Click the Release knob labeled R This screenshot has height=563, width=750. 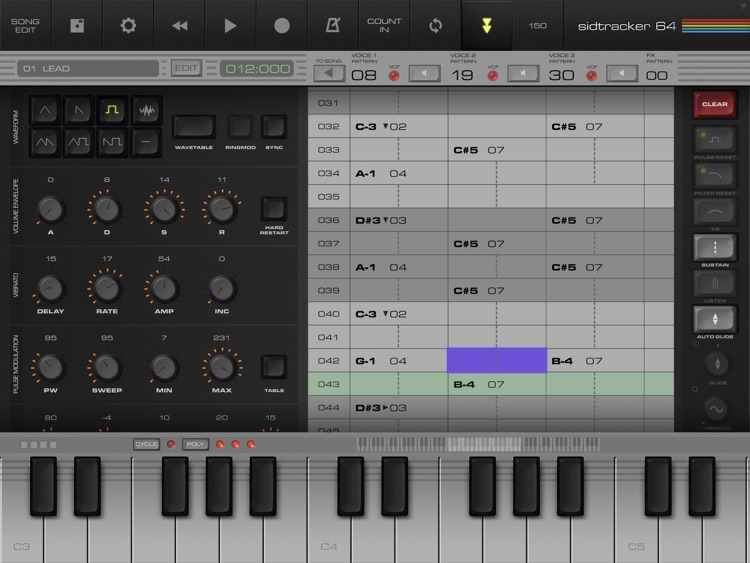(x=221, y=210)
